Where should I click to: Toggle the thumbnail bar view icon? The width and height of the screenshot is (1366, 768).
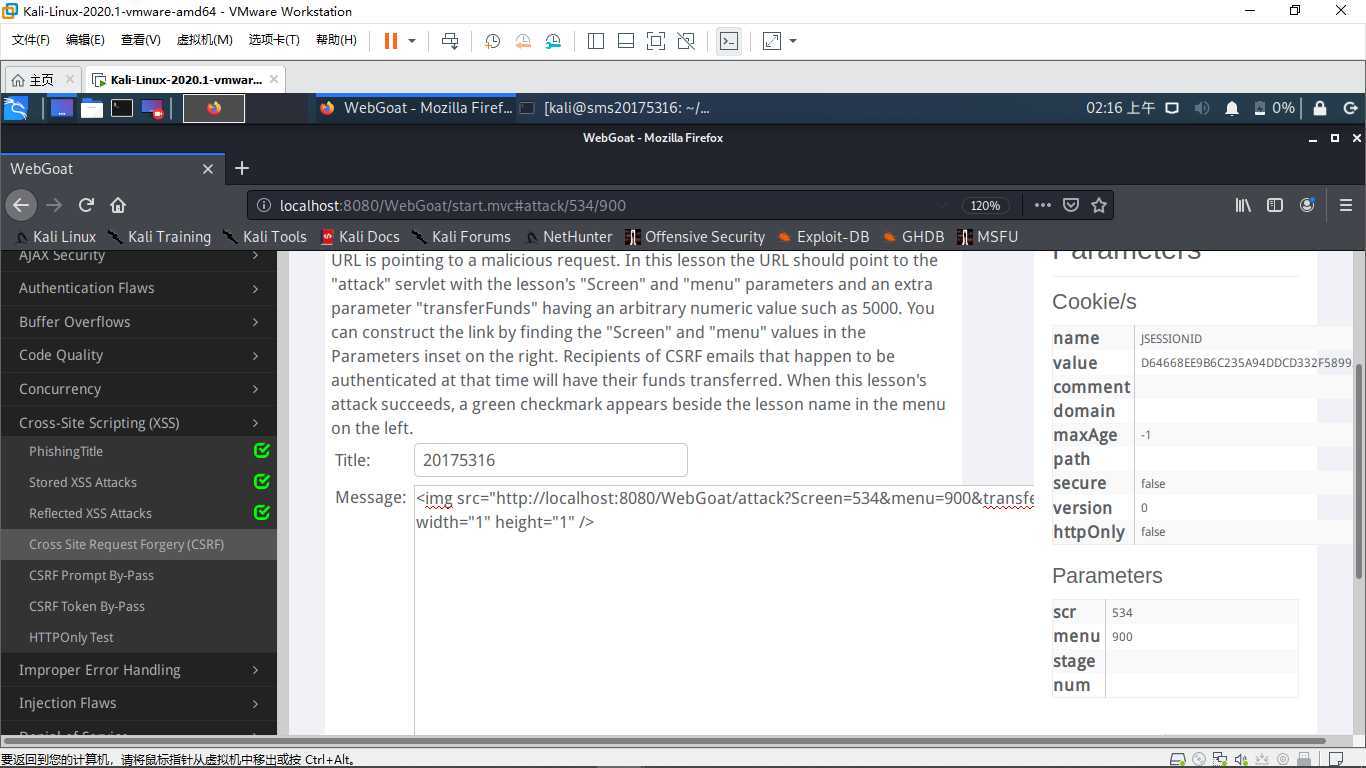(626, 41)
